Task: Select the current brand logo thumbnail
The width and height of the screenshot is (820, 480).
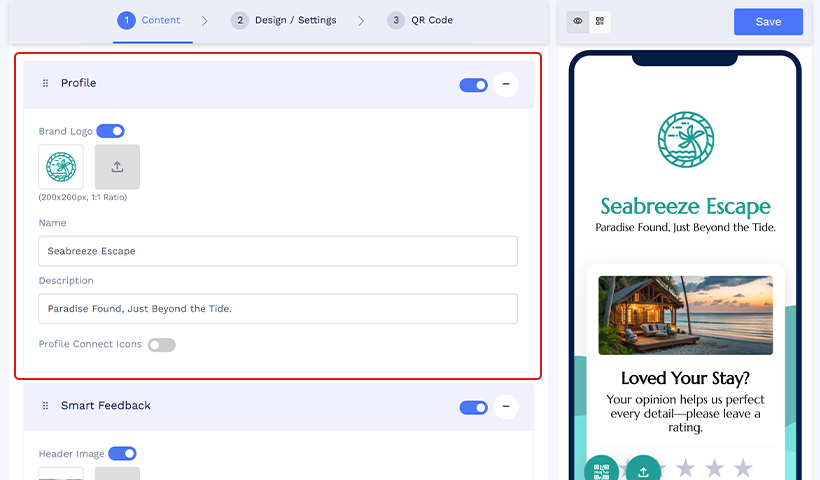Action: click(61, 167)
